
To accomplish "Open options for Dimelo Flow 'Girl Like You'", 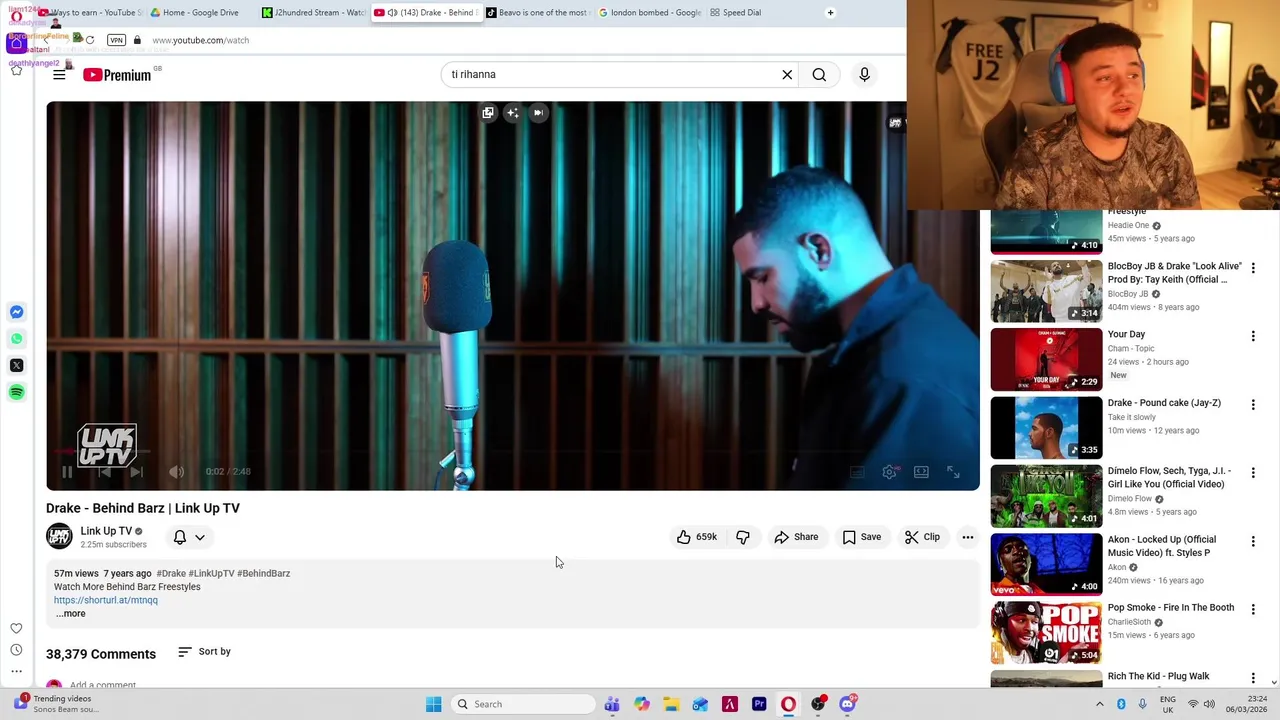I will (x=1253, y=473).
